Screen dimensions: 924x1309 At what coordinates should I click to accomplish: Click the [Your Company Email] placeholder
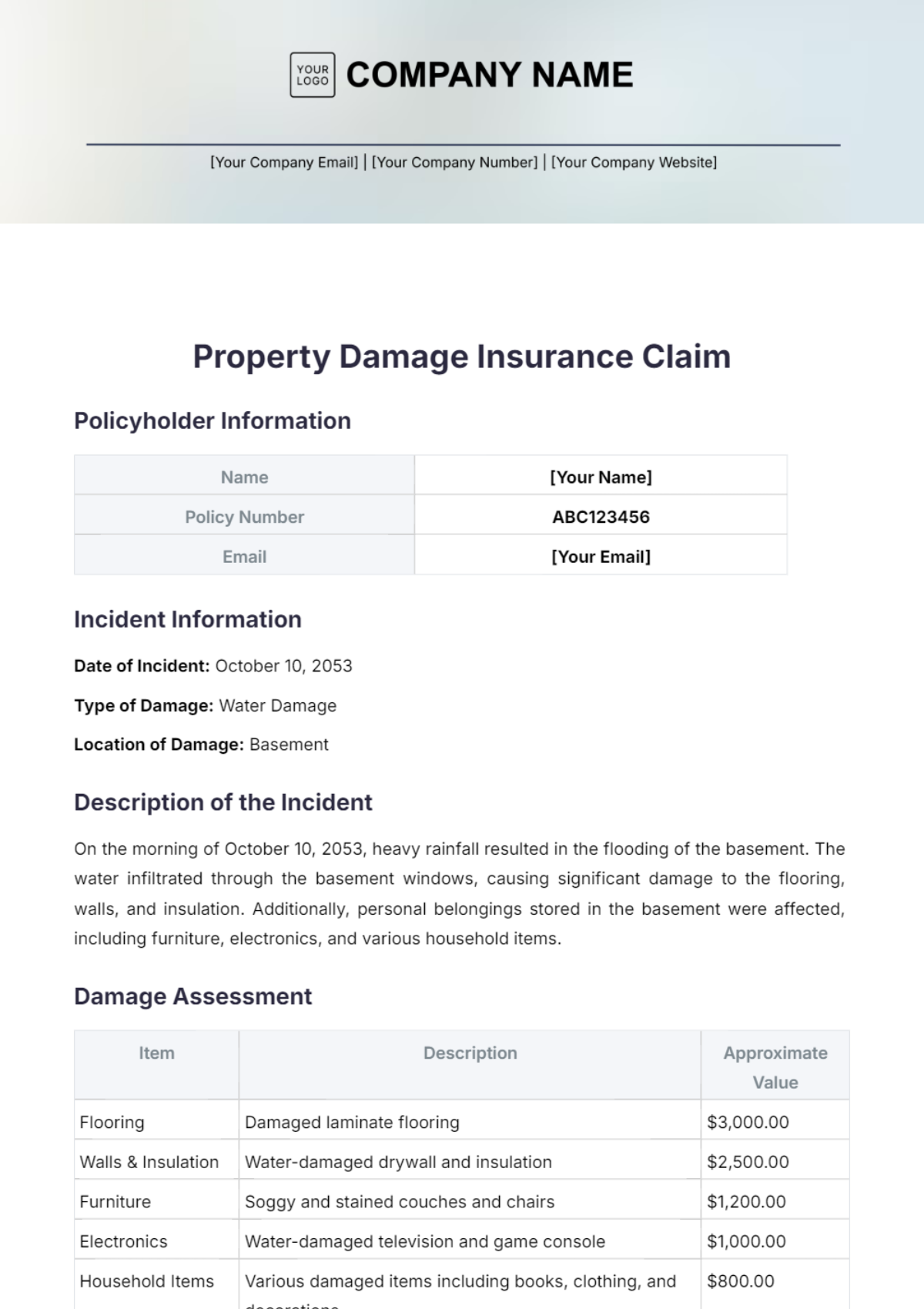(x=284, y=162)
